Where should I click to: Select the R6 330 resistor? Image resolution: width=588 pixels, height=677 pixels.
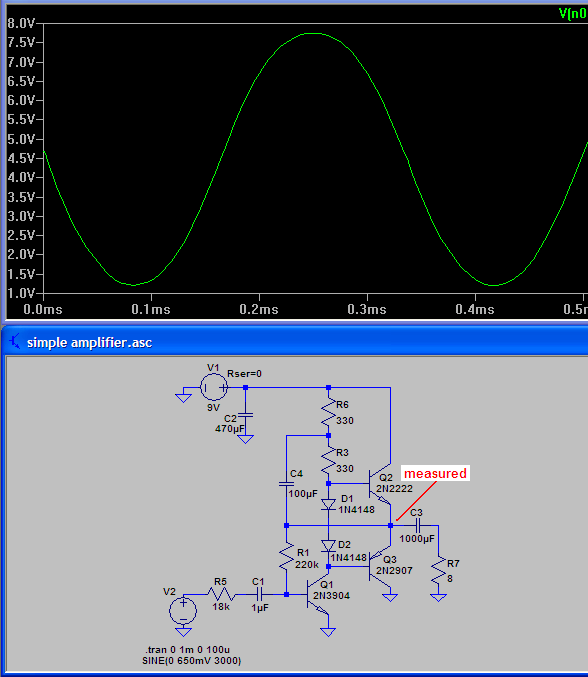(x=329, y=412)
